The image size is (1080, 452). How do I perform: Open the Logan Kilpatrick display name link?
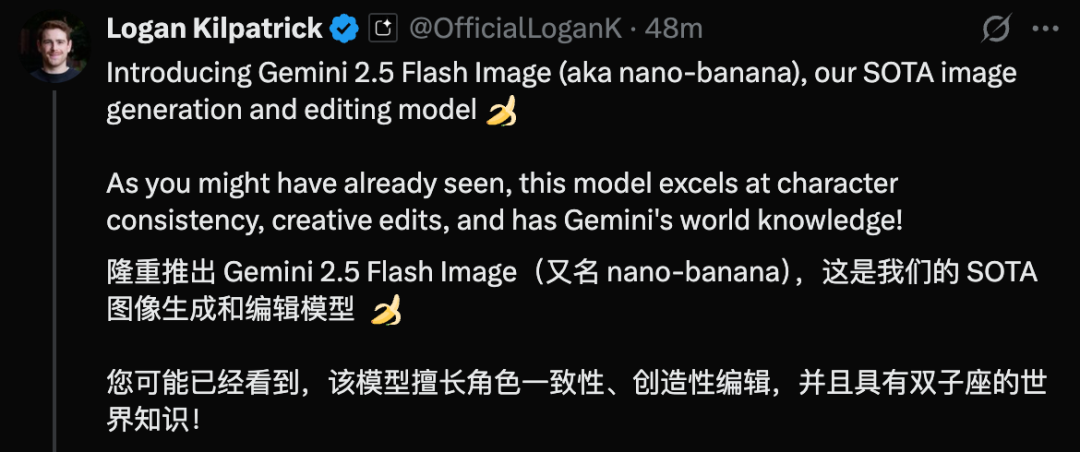(x=214, y=29)
